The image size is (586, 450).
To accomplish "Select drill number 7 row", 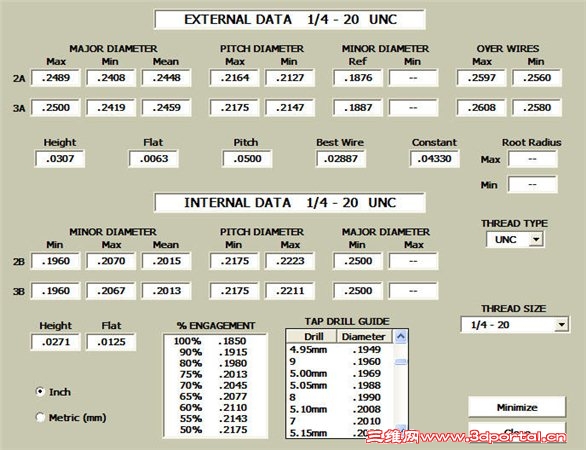I will (x=339, y=421).
